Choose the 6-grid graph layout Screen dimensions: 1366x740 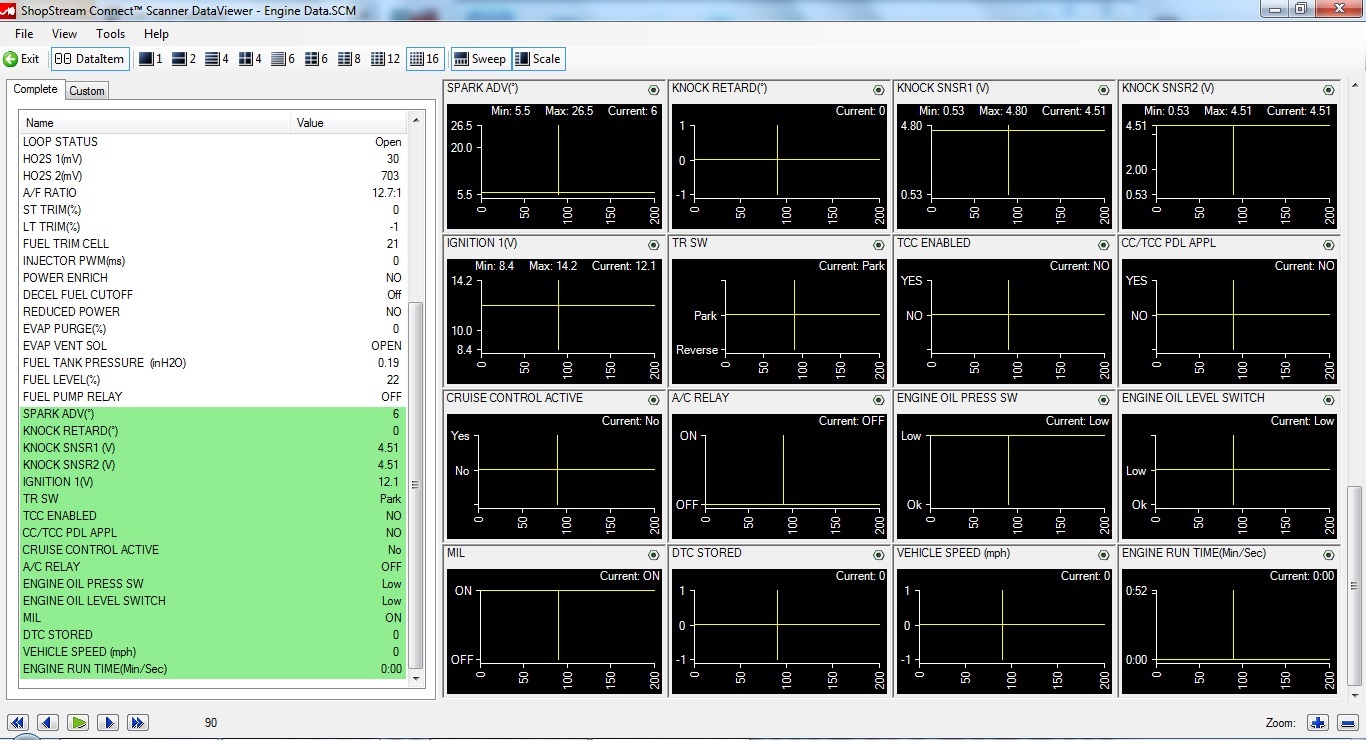[316, 59]
